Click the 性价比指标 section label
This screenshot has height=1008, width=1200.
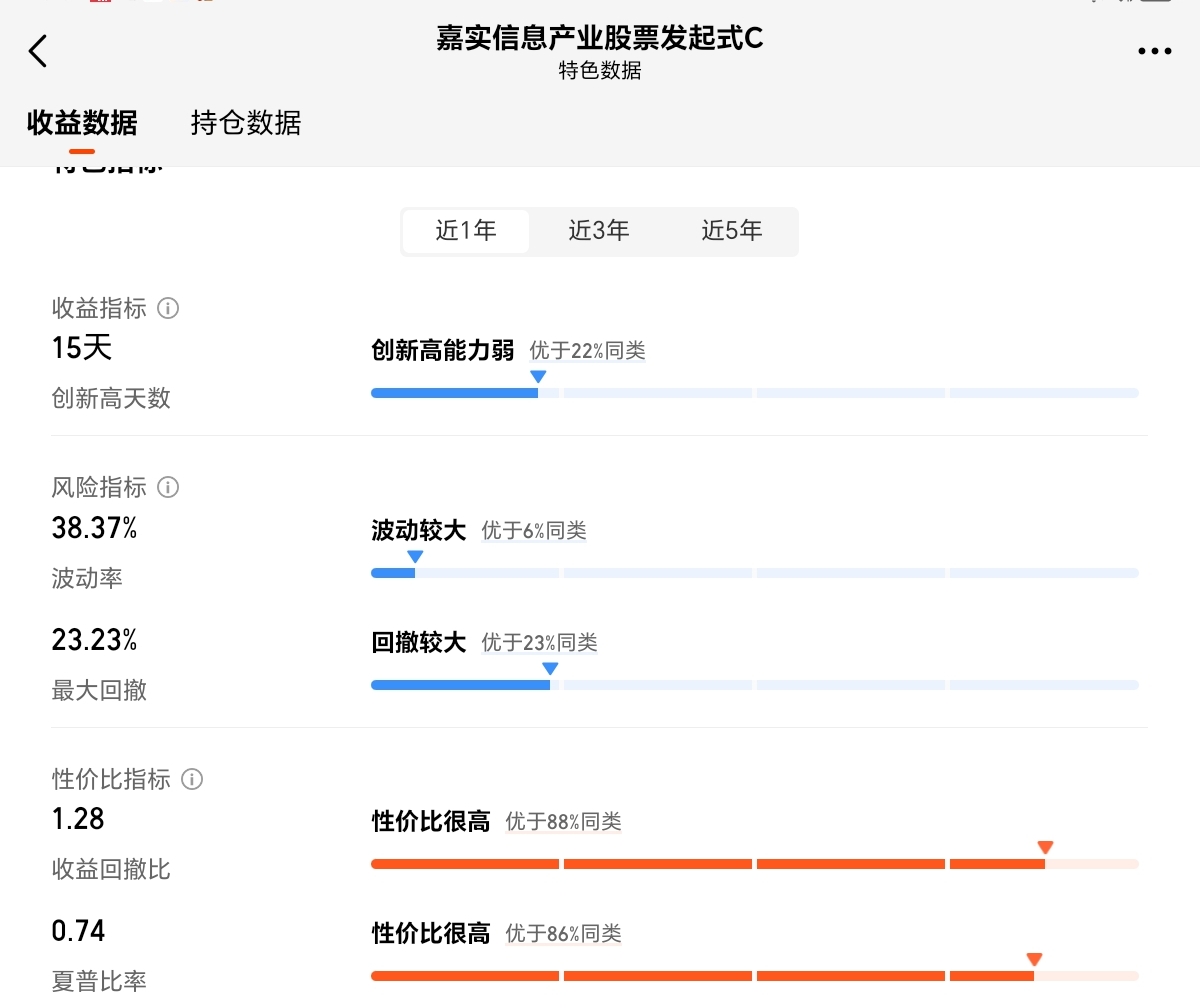pyautogui.click(x=111, y=779)
